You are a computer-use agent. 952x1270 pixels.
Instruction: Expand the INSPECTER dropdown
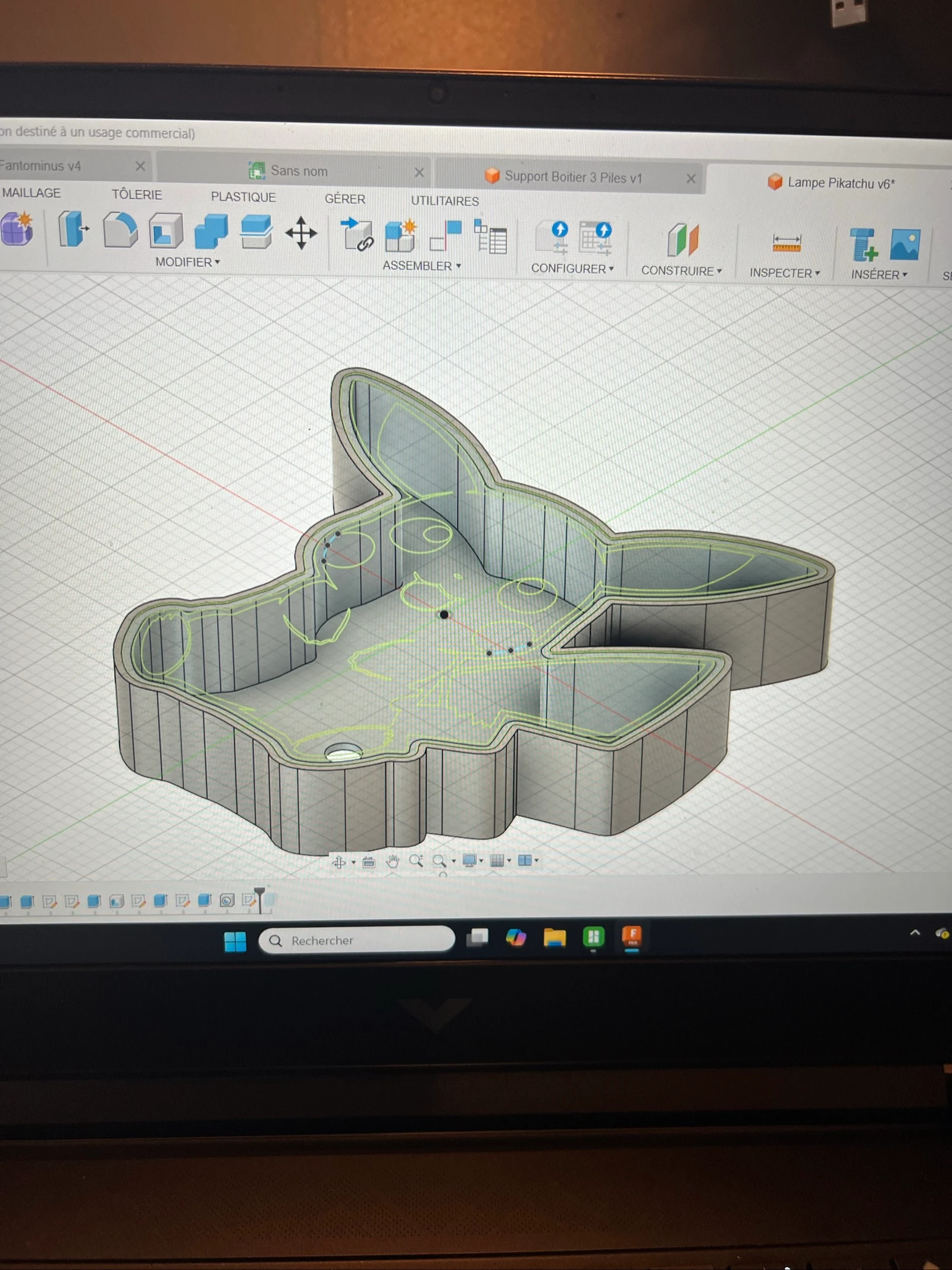(785, 273)
